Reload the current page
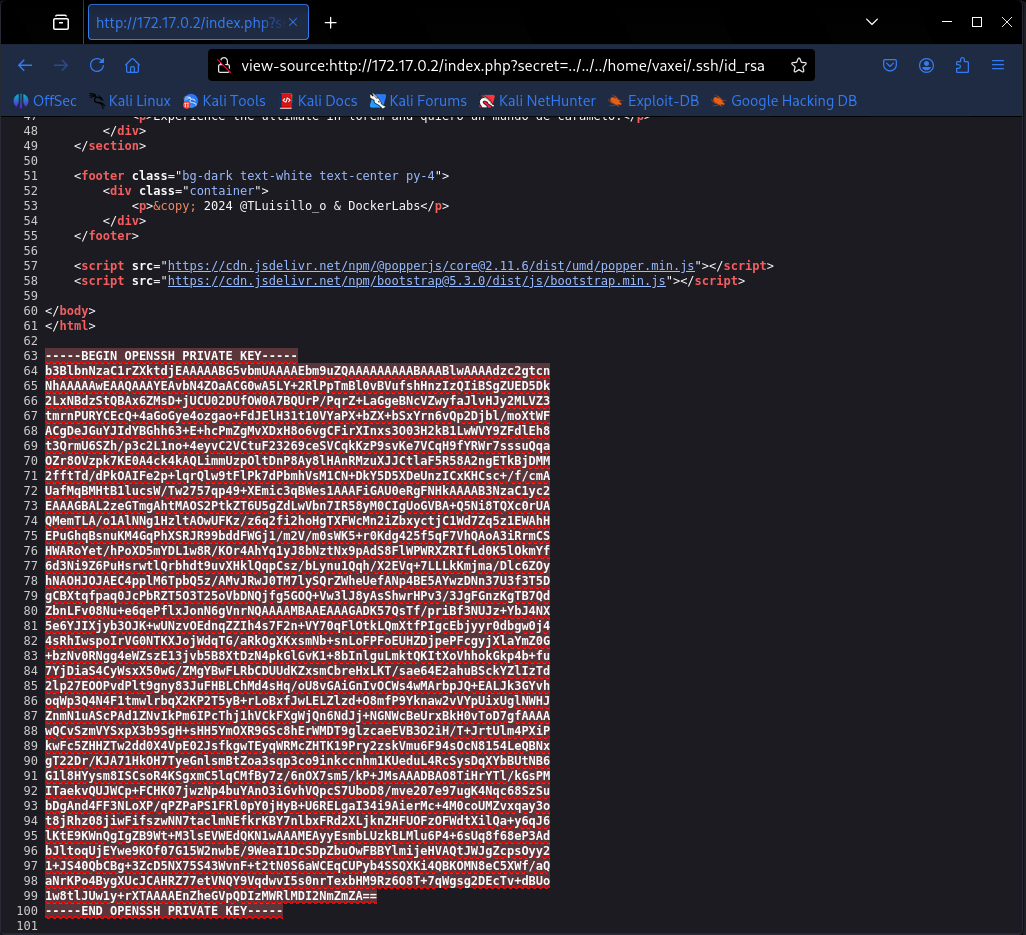This screenshot has height=935, width=1026. click(97, 65)
